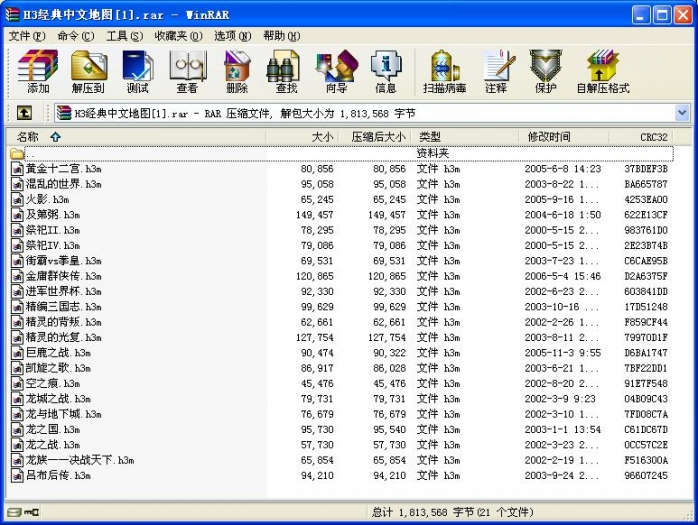The image size is (698, 525).
Task: Open the 文件(F) menu
Action: (x=27, y=36)
